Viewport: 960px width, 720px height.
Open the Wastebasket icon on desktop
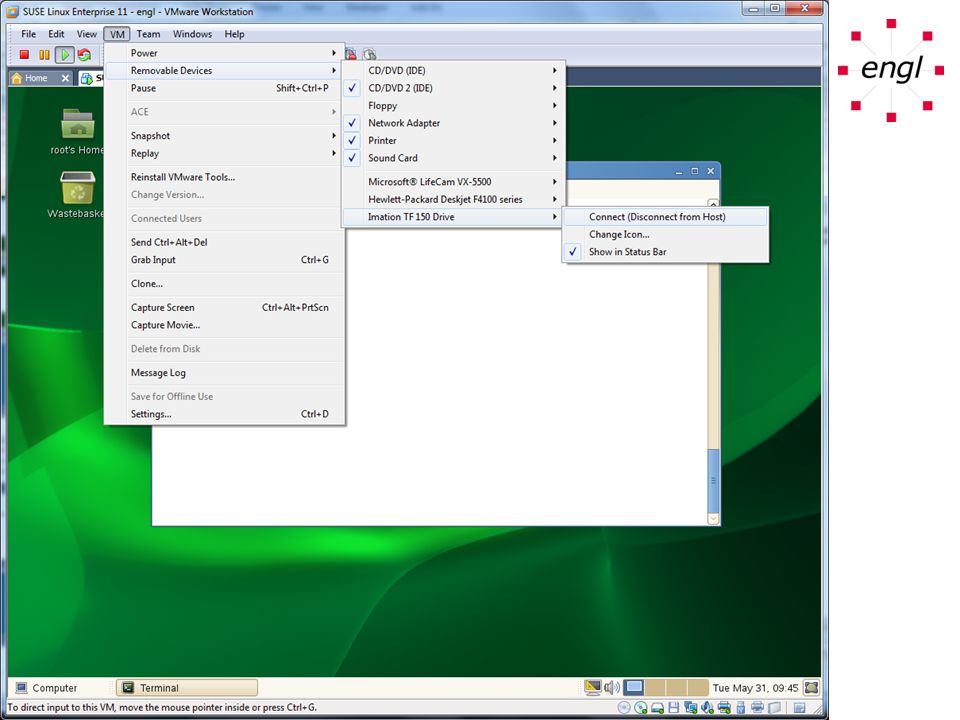78,187
